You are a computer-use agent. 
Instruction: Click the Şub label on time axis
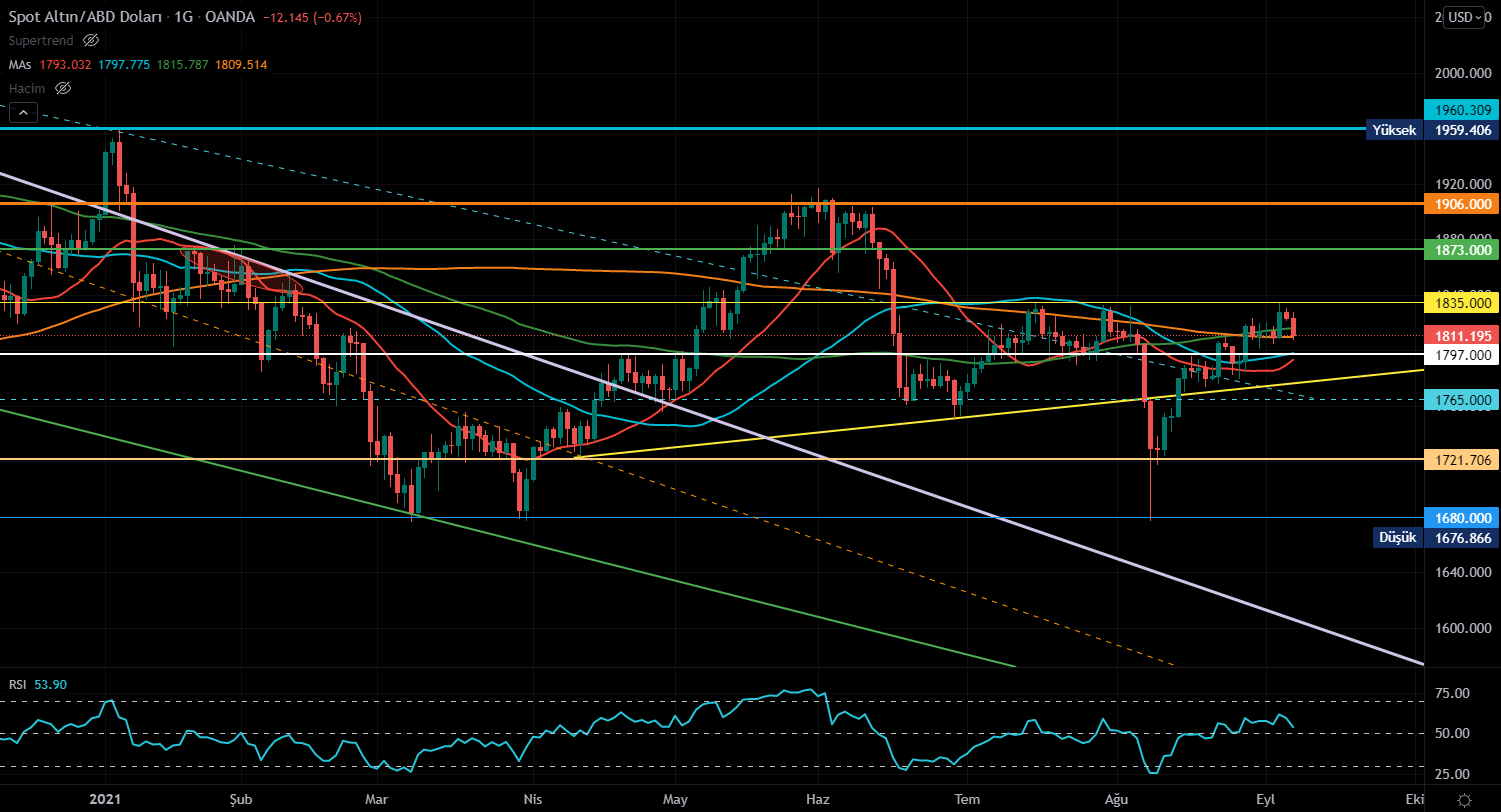241,800
